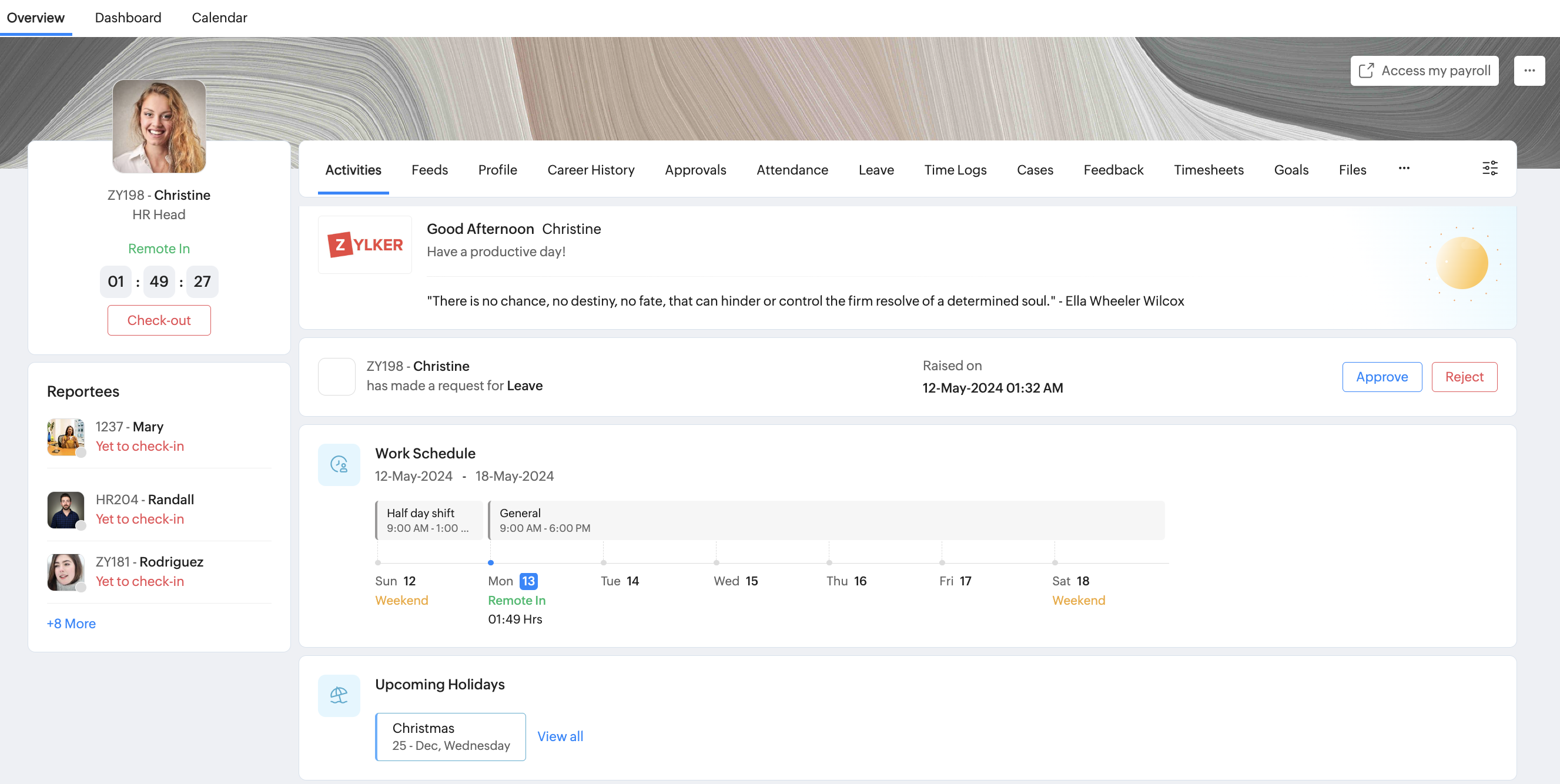Open Christine's profile photo
The height and width of the screenshot is (784, 1560).
[x=159, y=126]
